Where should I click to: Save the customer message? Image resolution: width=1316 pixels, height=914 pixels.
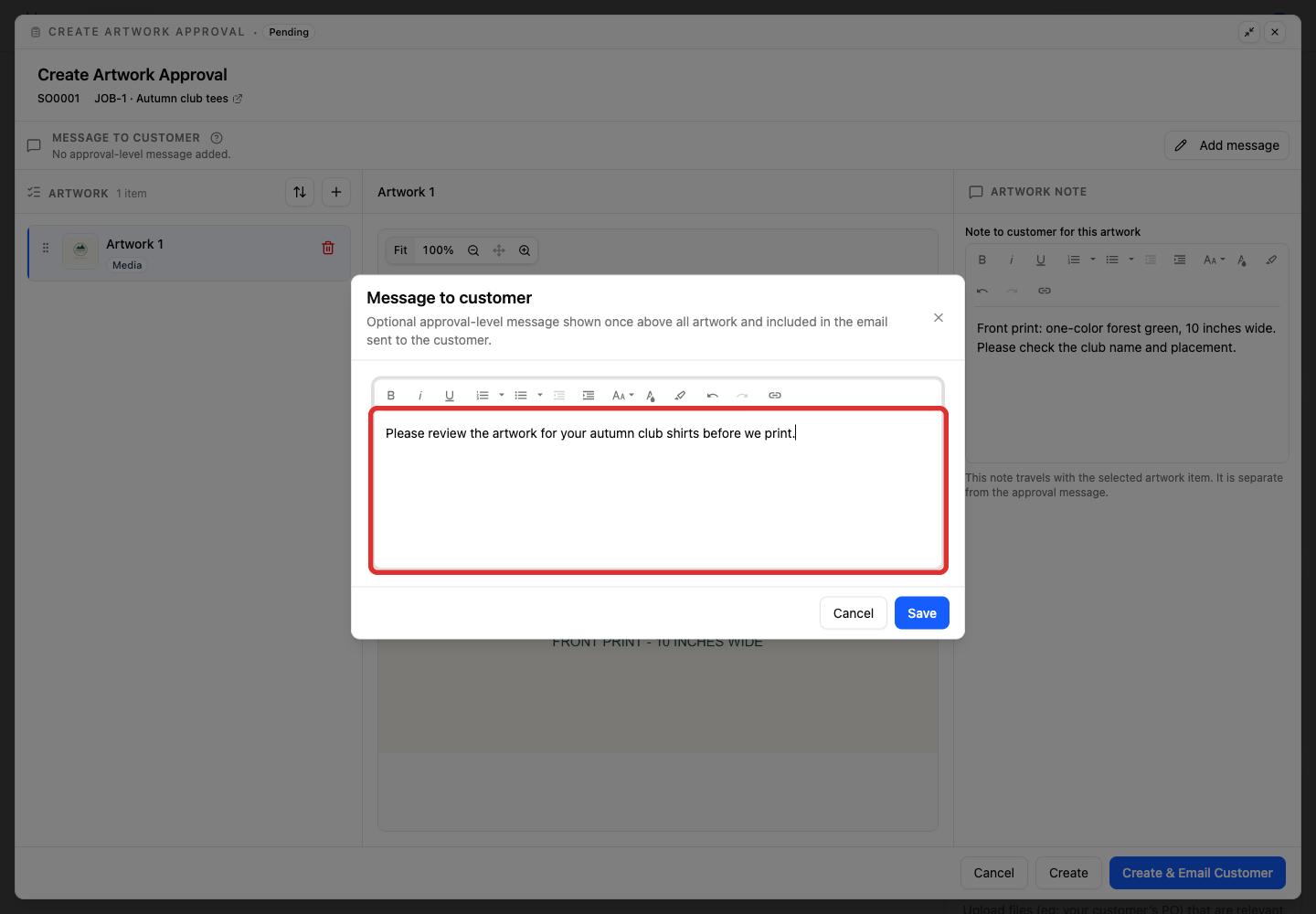coord(922,613)
